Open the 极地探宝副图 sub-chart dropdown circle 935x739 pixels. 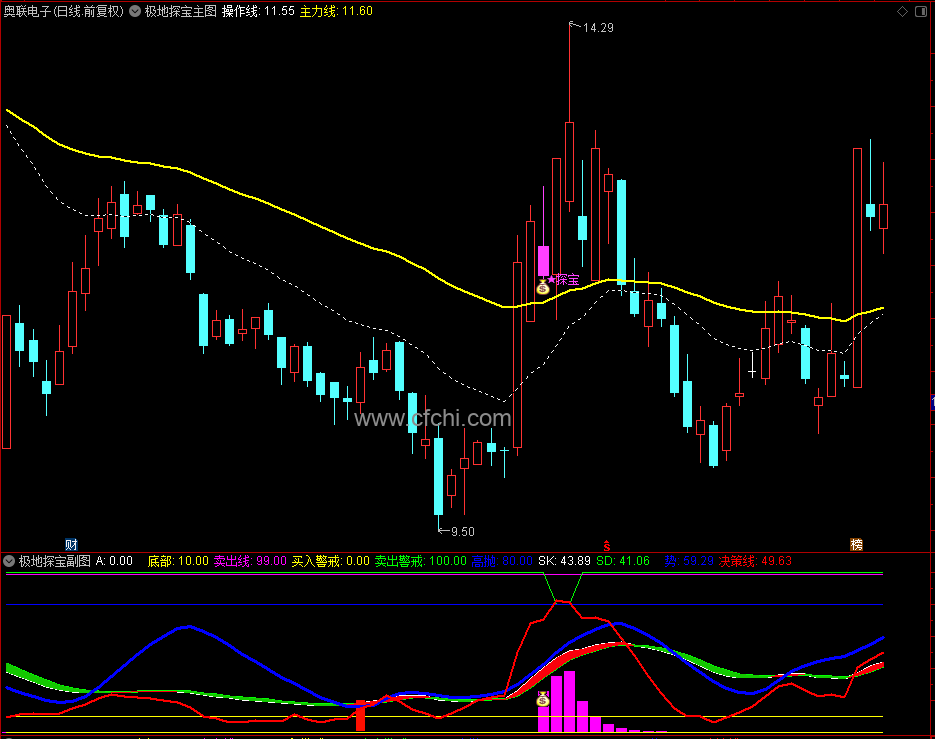9,561
